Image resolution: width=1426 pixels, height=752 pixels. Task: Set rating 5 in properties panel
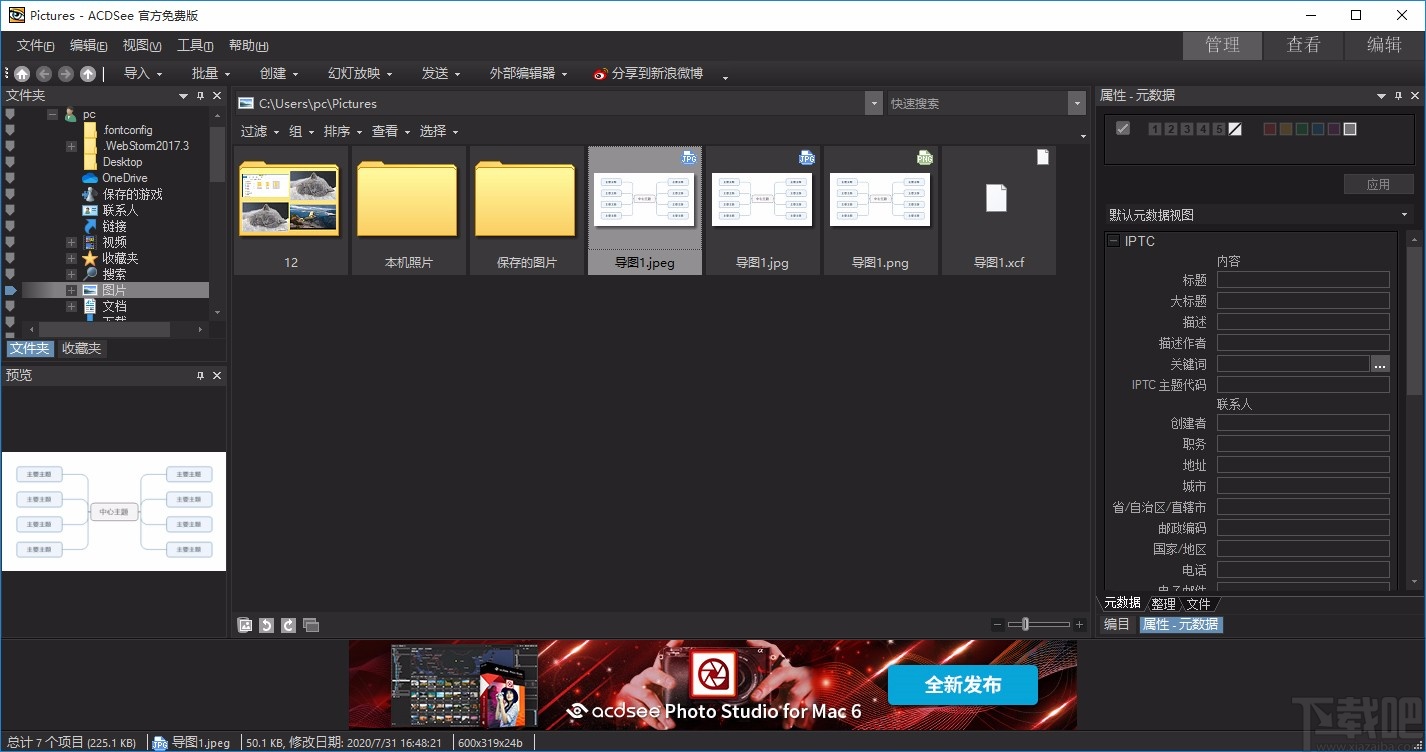tap(1219, 129)
